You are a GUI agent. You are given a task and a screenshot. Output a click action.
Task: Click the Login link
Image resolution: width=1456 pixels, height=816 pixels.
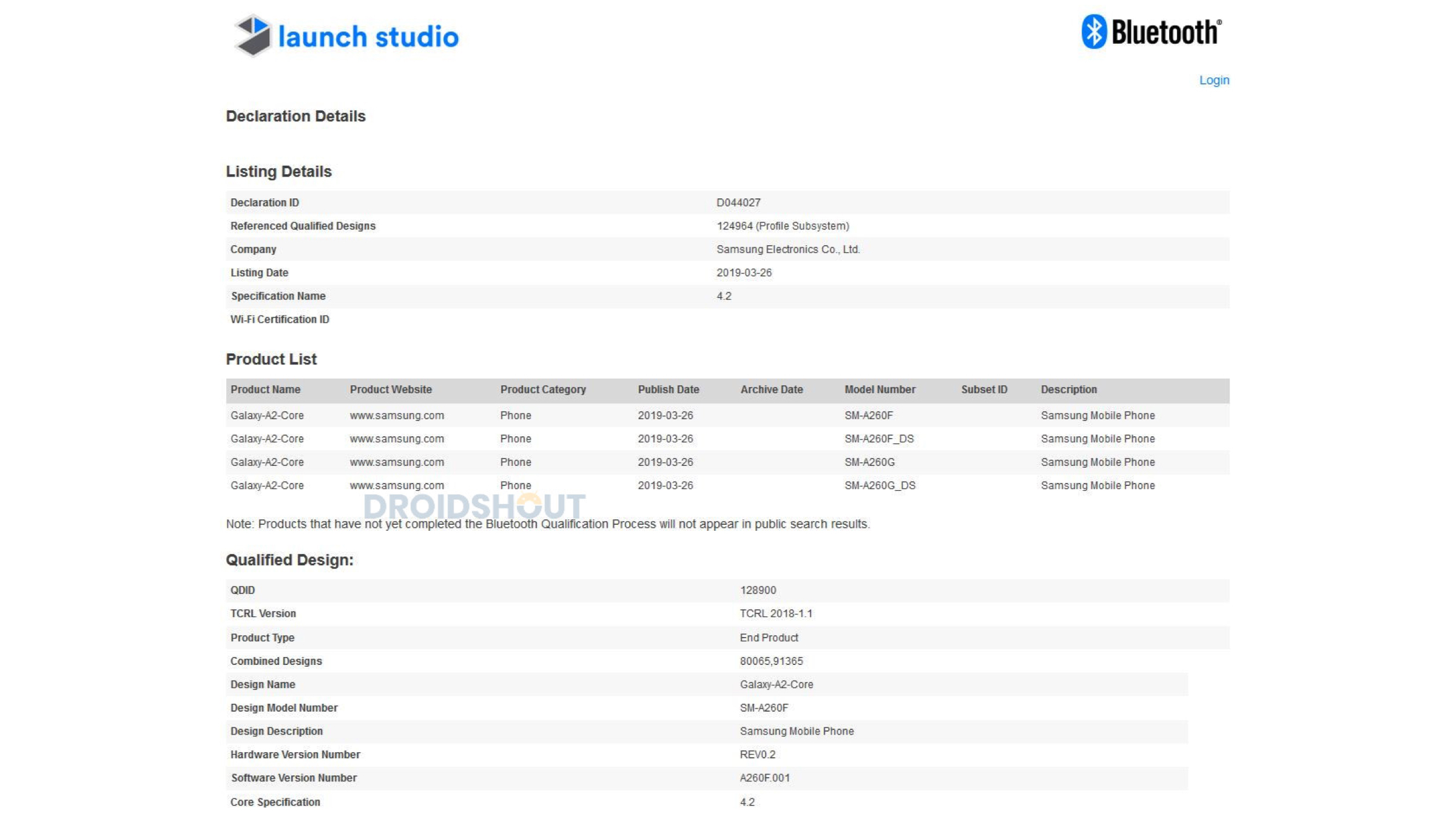1213,80
